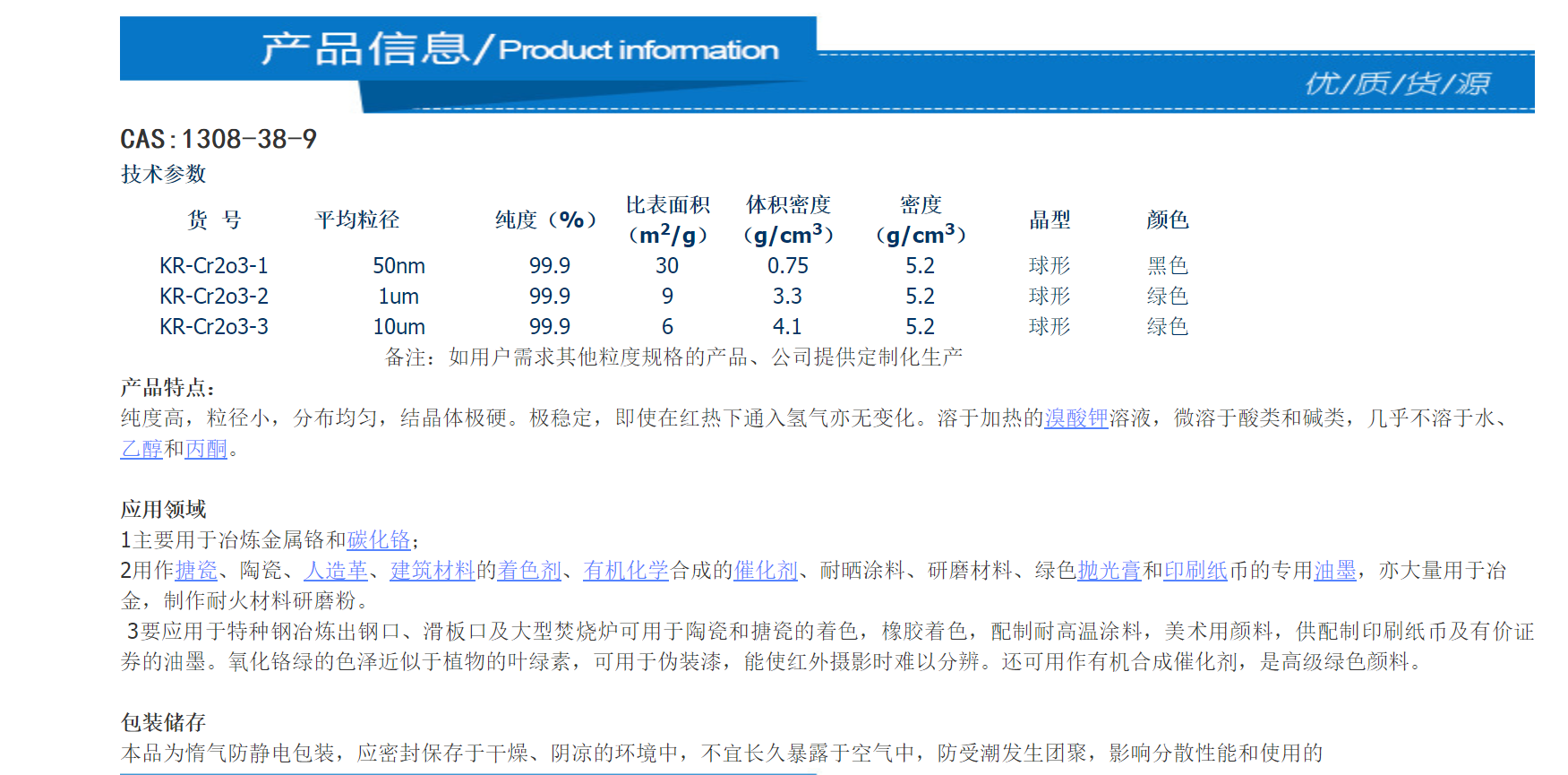Open the 建筑材料 link

[433, 571]
